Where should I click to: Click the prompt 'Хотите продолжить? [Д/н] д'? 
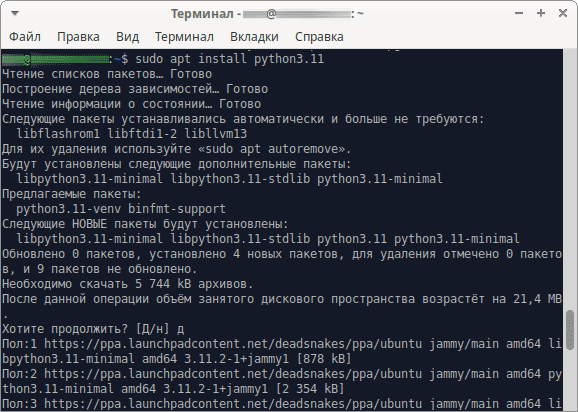(93, 329)
